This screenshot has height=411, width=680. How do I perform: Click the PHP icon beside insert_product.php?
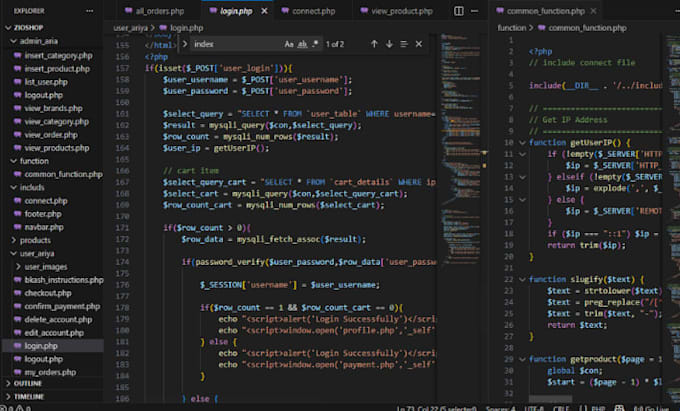(17, 68)
